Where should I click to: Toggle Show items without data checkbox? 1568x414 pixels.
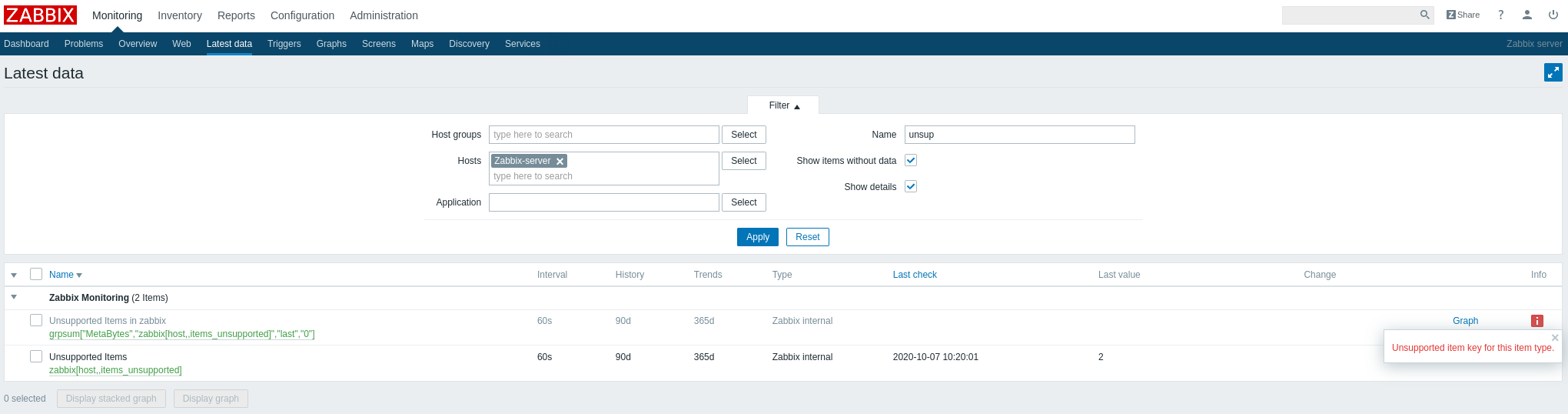coord(911,160)
